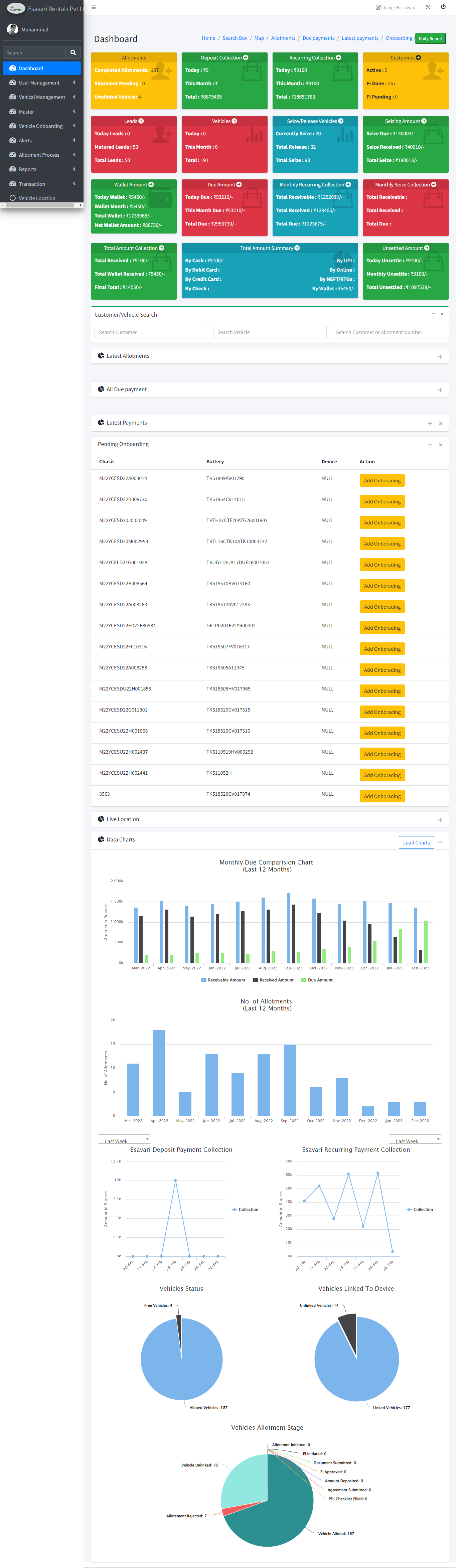Open Seizing Amount arrow icon

pyautogui.click(x=424, y=121)
